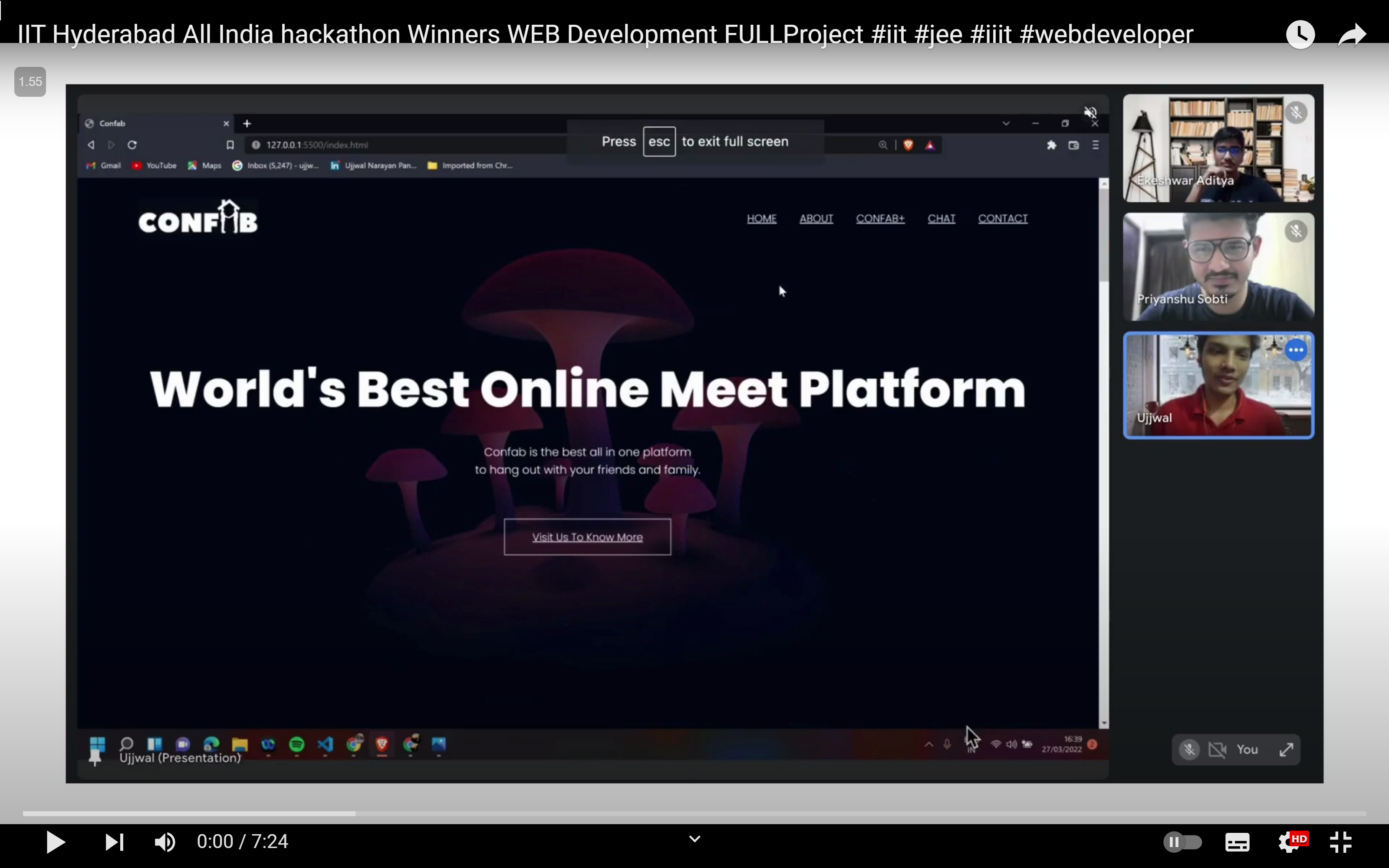Mute the video volume

[165, 842]
